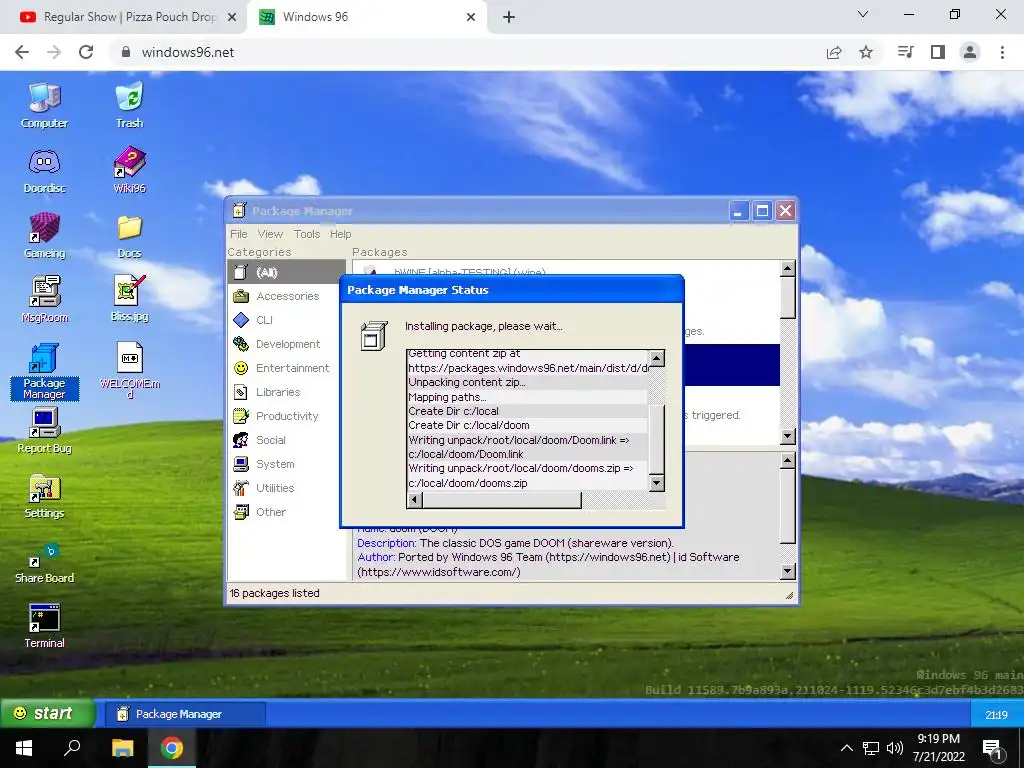Launch the Doordisc desktop icon
Image resolution: width=1024 pixels, height=768 pixels.
(x=44, y=171)
